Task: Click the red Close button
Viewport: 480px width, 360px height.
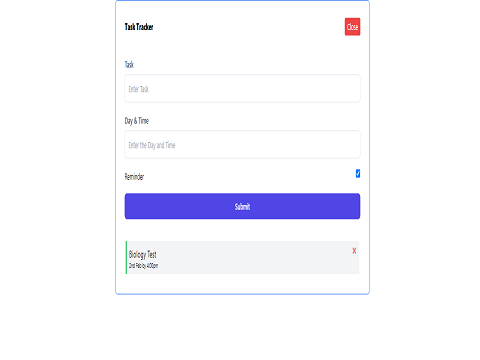Action: click(x=352, y=27)
